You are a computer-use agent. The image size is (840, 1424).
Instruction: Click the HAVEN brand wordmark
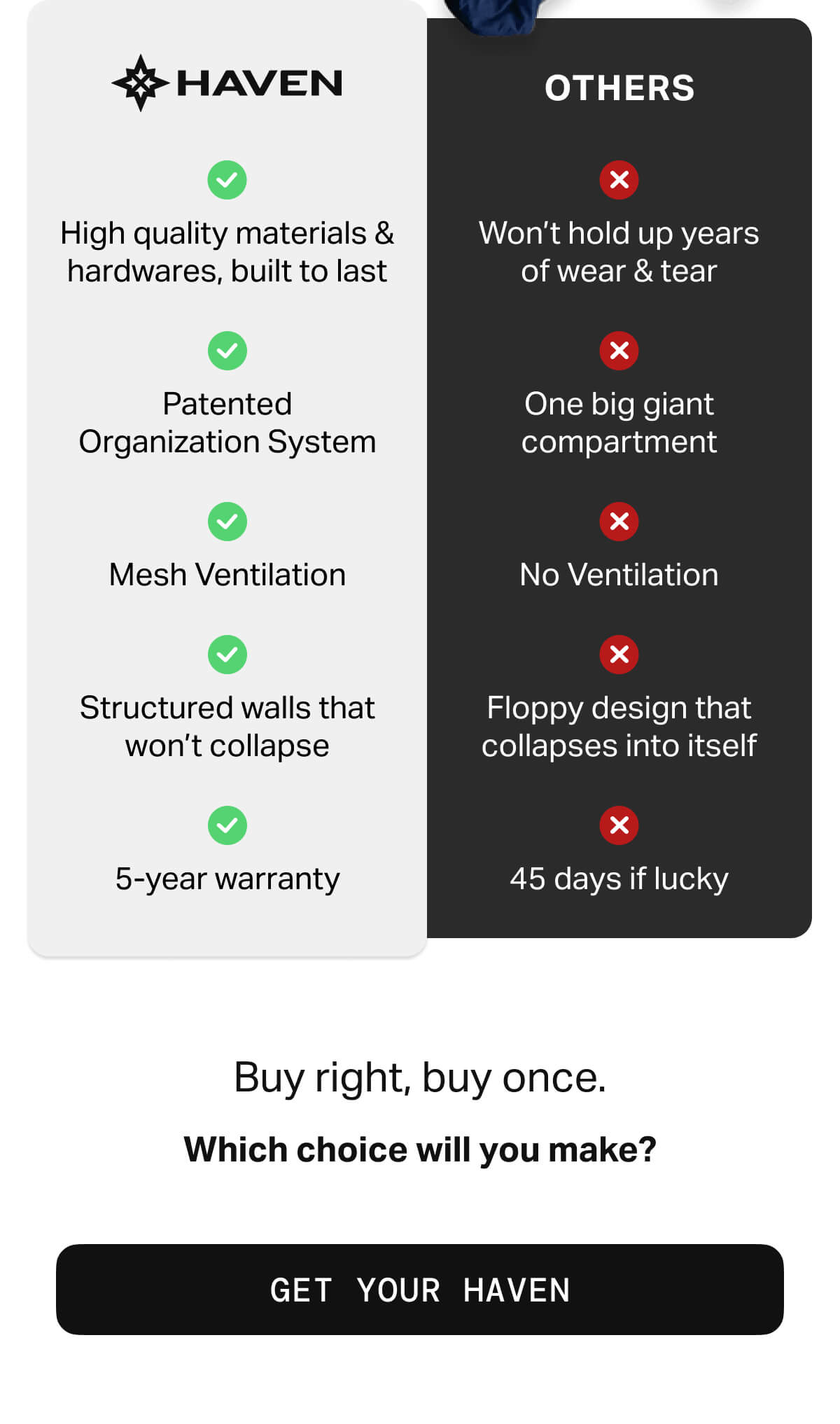pos(260,83)
